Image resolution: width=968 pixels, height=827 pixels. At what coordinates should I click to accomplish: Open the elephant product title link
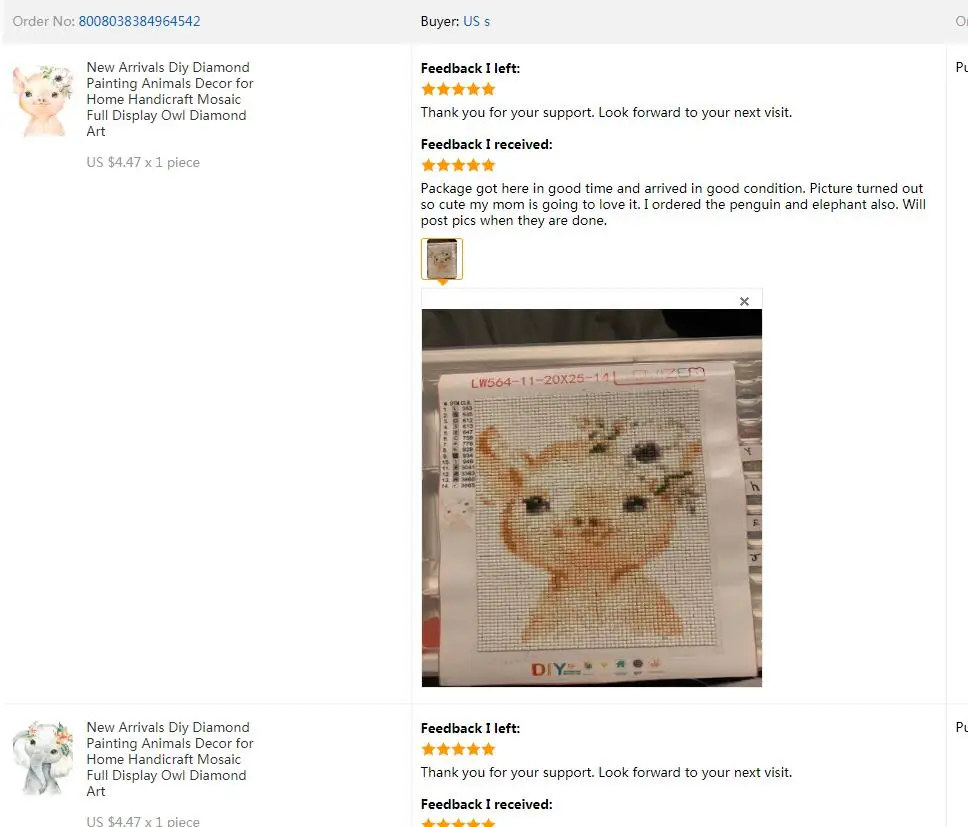click(170, 758)
